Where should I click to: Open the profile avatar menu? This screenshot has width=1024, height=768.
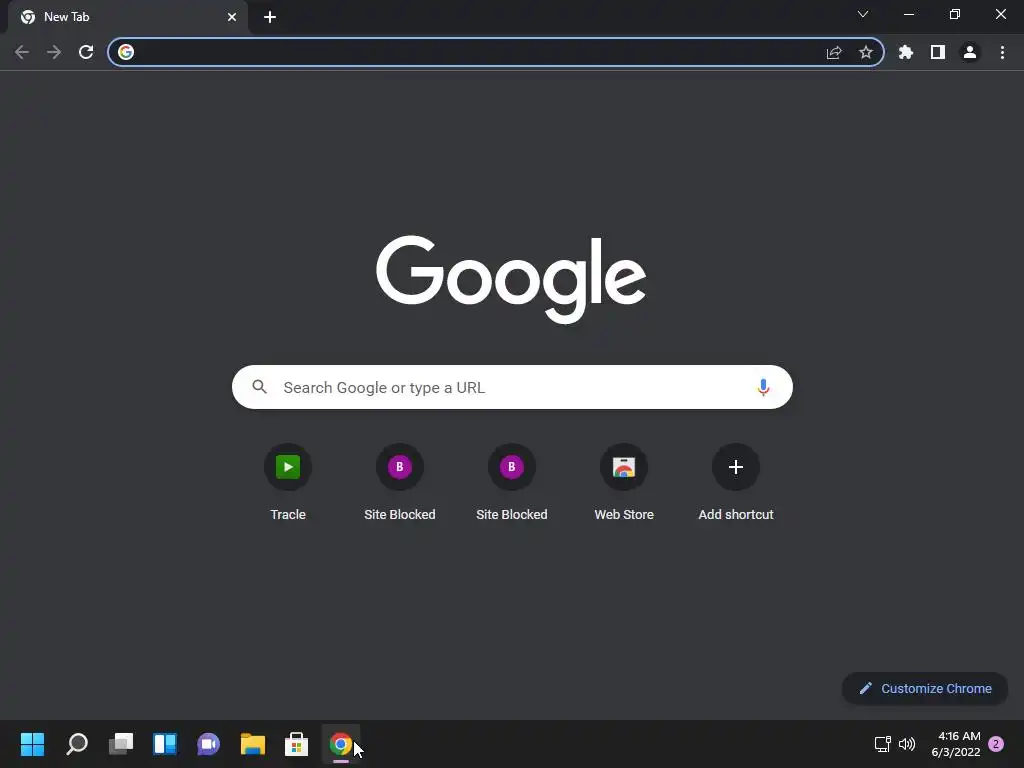970,52
